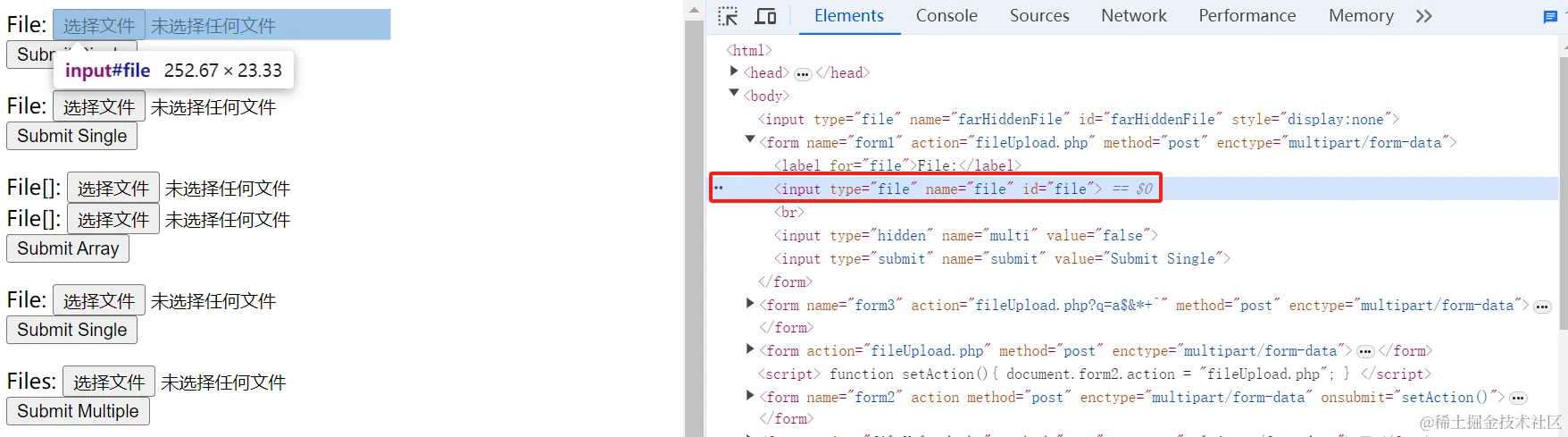This screenshot has width=1568, height=437.
Task: Select the html tag line
Action: pyautogui.click(x=749, y=50)
